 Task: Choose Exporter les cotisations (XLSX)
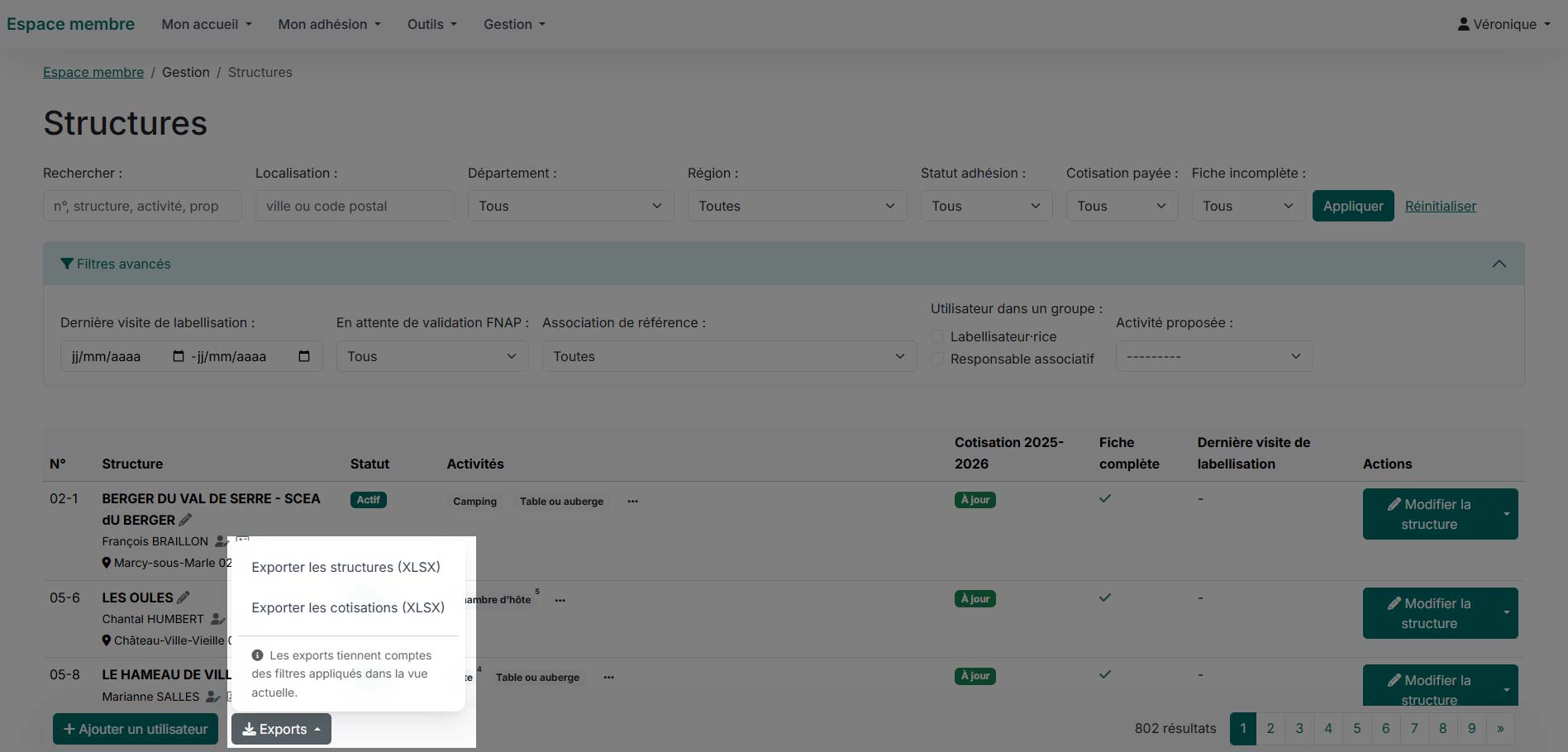point(348,607)
